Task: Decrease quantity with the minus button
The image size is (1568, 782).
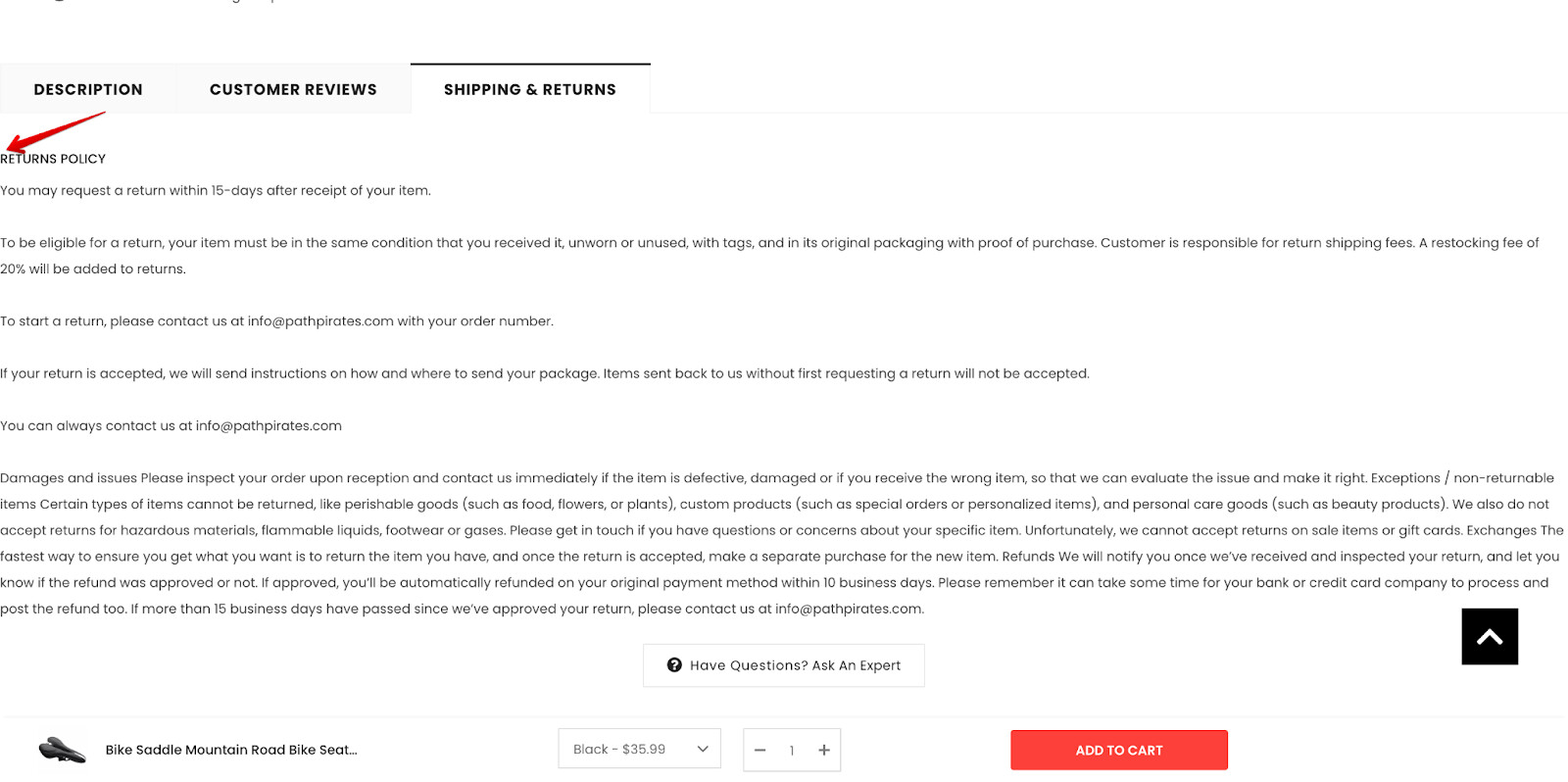Action: pos(759,751)
